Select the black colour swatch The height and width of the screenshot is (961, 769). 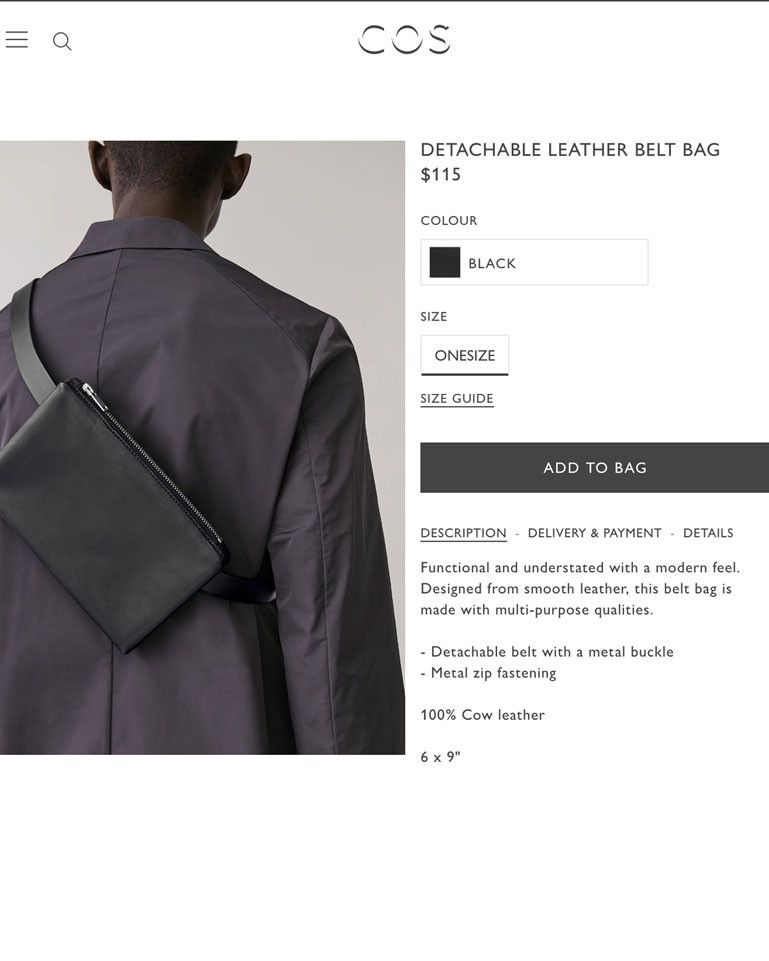tap(444, 263)
